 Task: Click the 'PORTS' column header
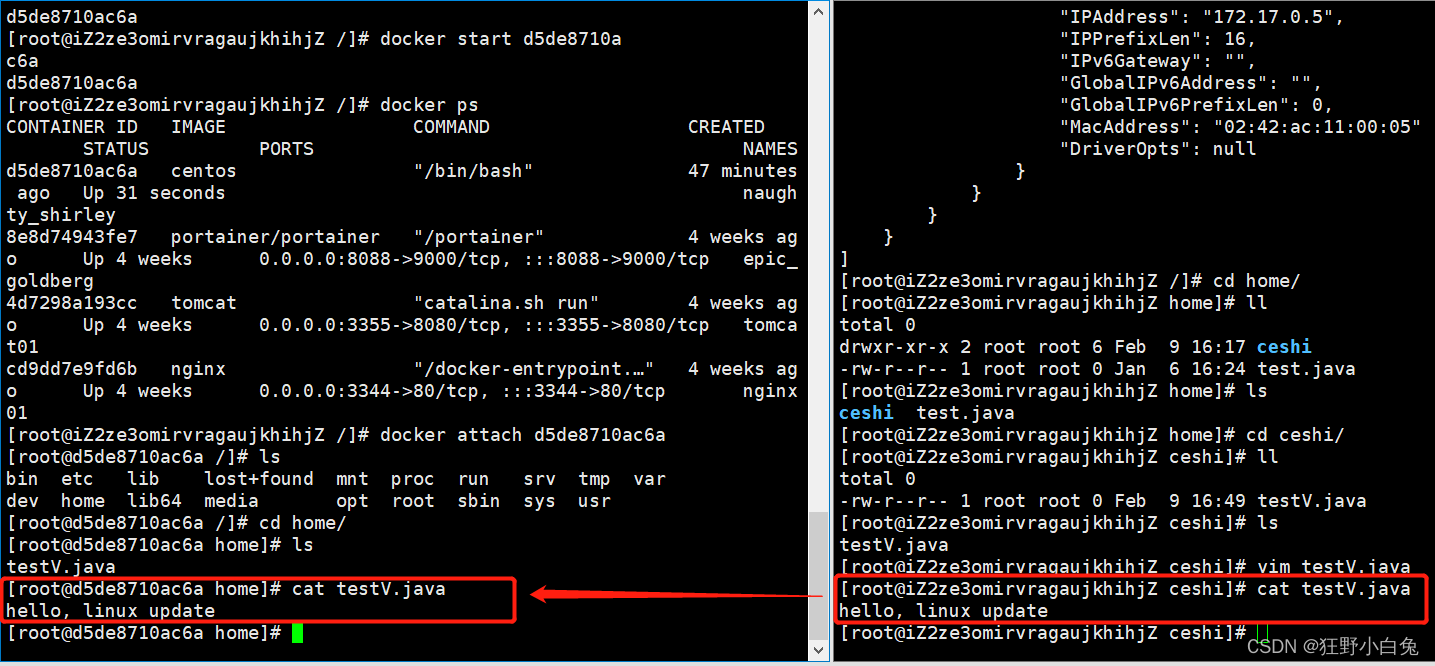(286, 149)
